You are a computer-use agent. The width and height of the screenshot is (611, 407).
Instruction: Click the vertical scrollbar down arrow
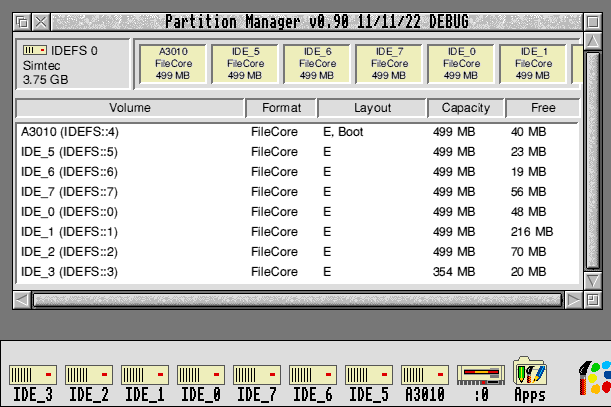coord(593,281)
